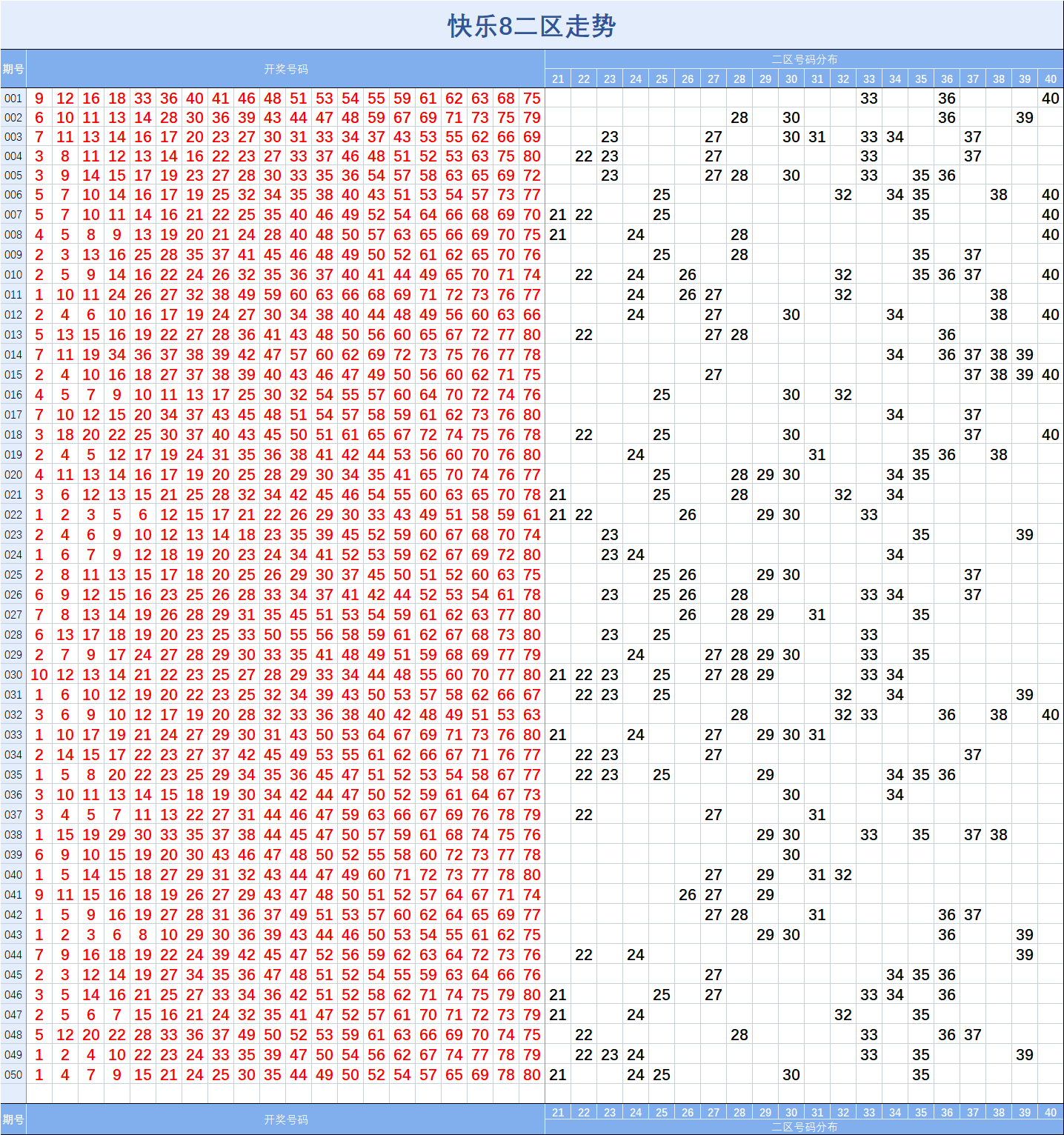The width and height of the screenshot is (1064, 1135).
Task: Click red draw number 78 in row 026
Action: 532,595
